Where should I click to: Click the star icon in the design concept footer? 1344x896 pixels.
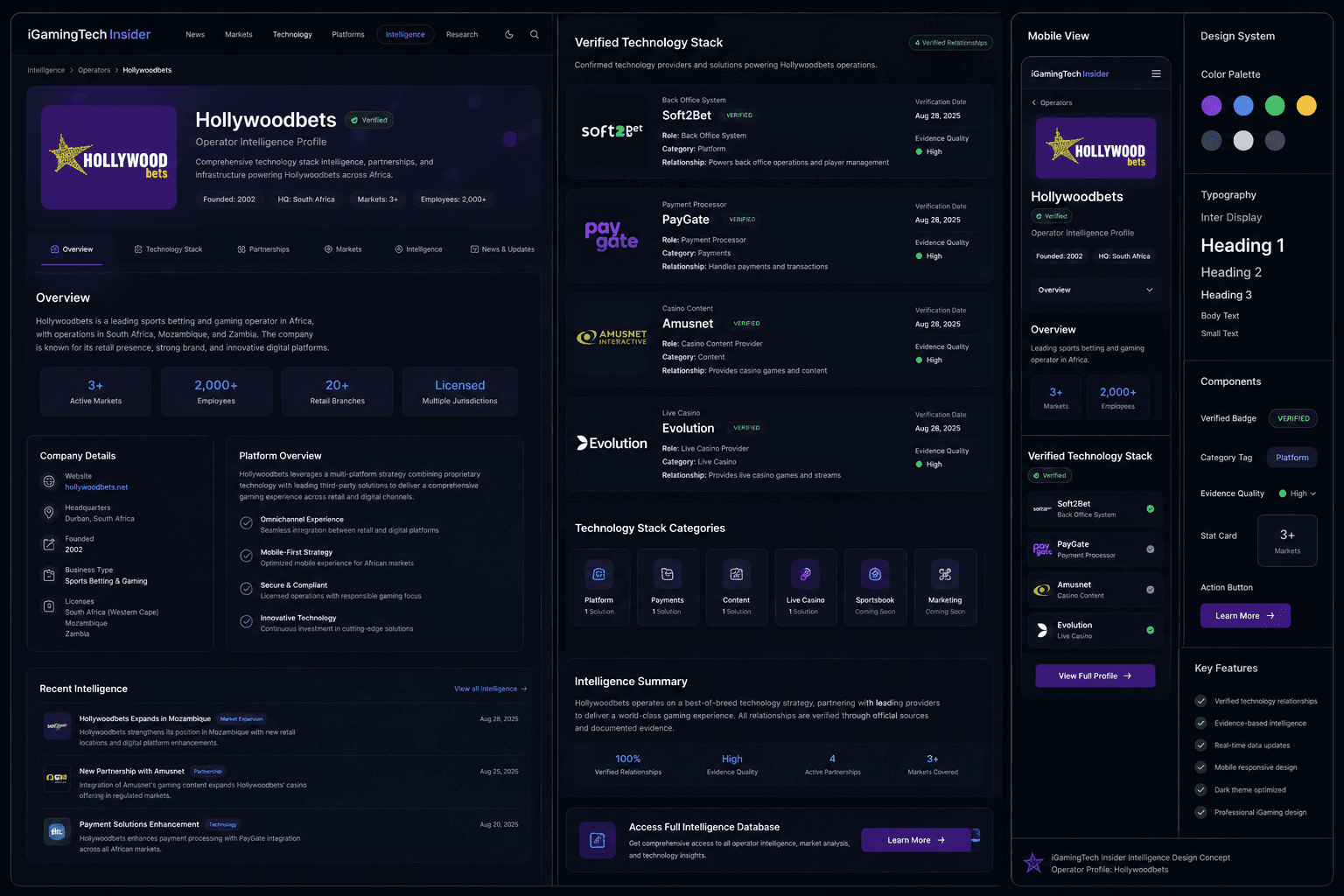(x=1033, y=864)
